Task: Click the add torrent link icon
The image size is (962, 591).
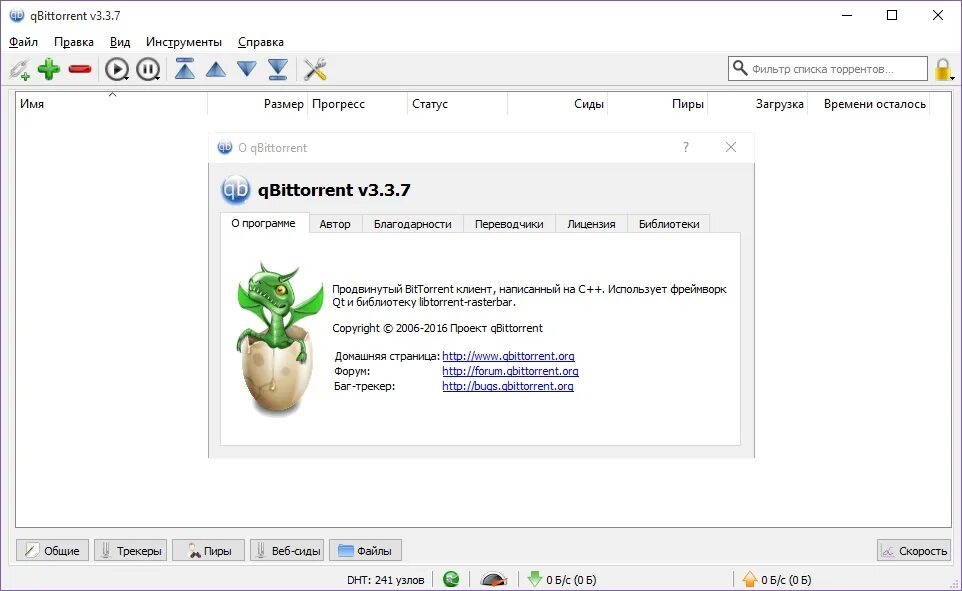Action: (19, 69)
